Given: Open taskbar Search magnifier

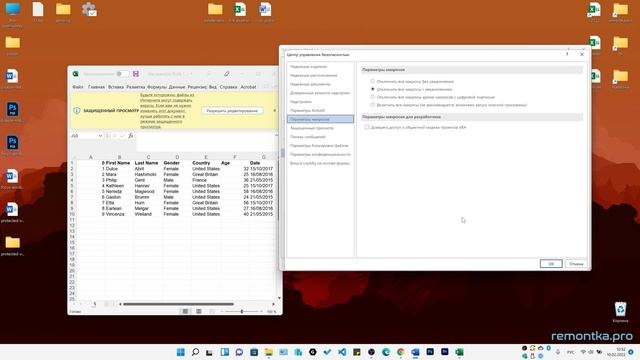Looking at the screenshot, I should click(195, 352).
